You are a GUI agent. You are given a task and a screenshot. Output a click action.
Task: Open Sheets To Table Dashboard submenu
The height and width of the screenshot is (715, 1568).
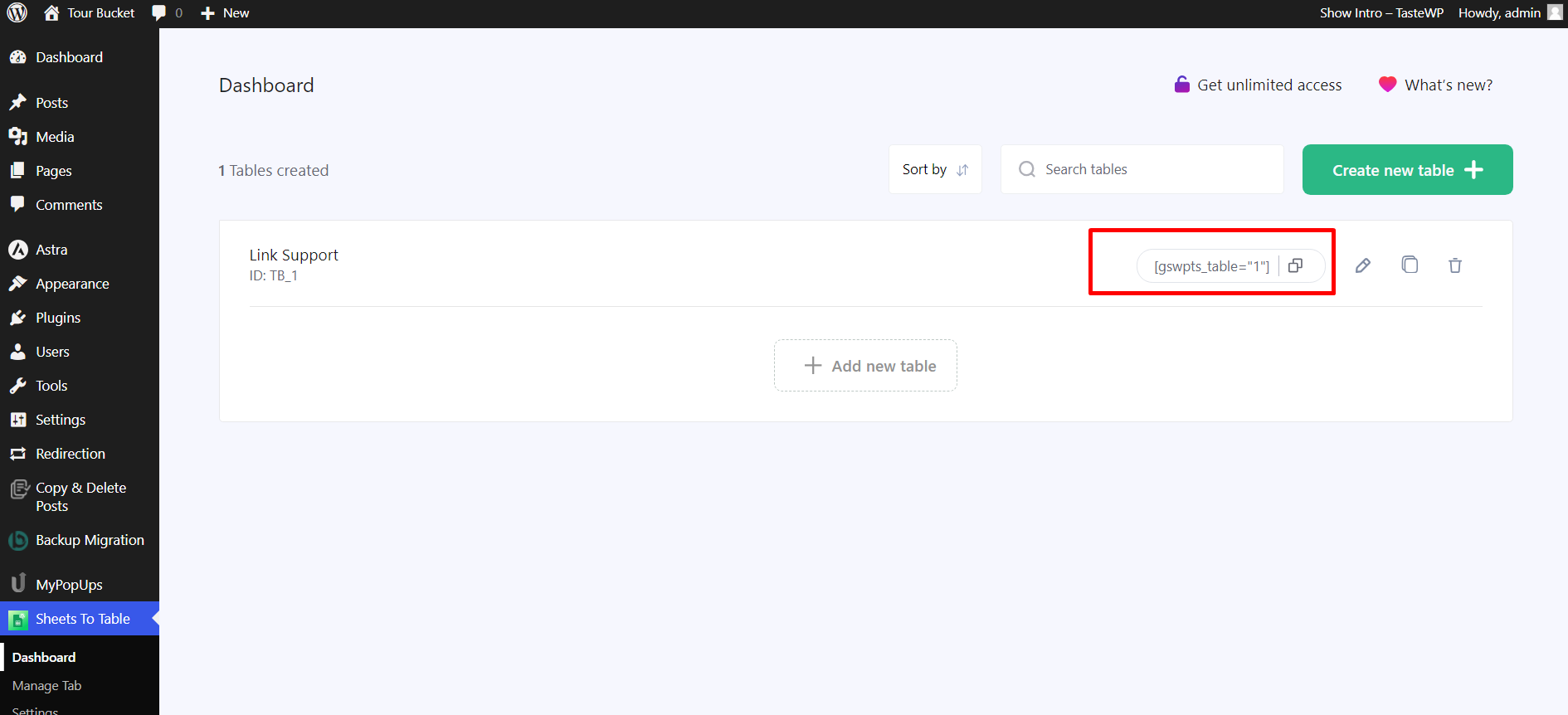[44, 657]
